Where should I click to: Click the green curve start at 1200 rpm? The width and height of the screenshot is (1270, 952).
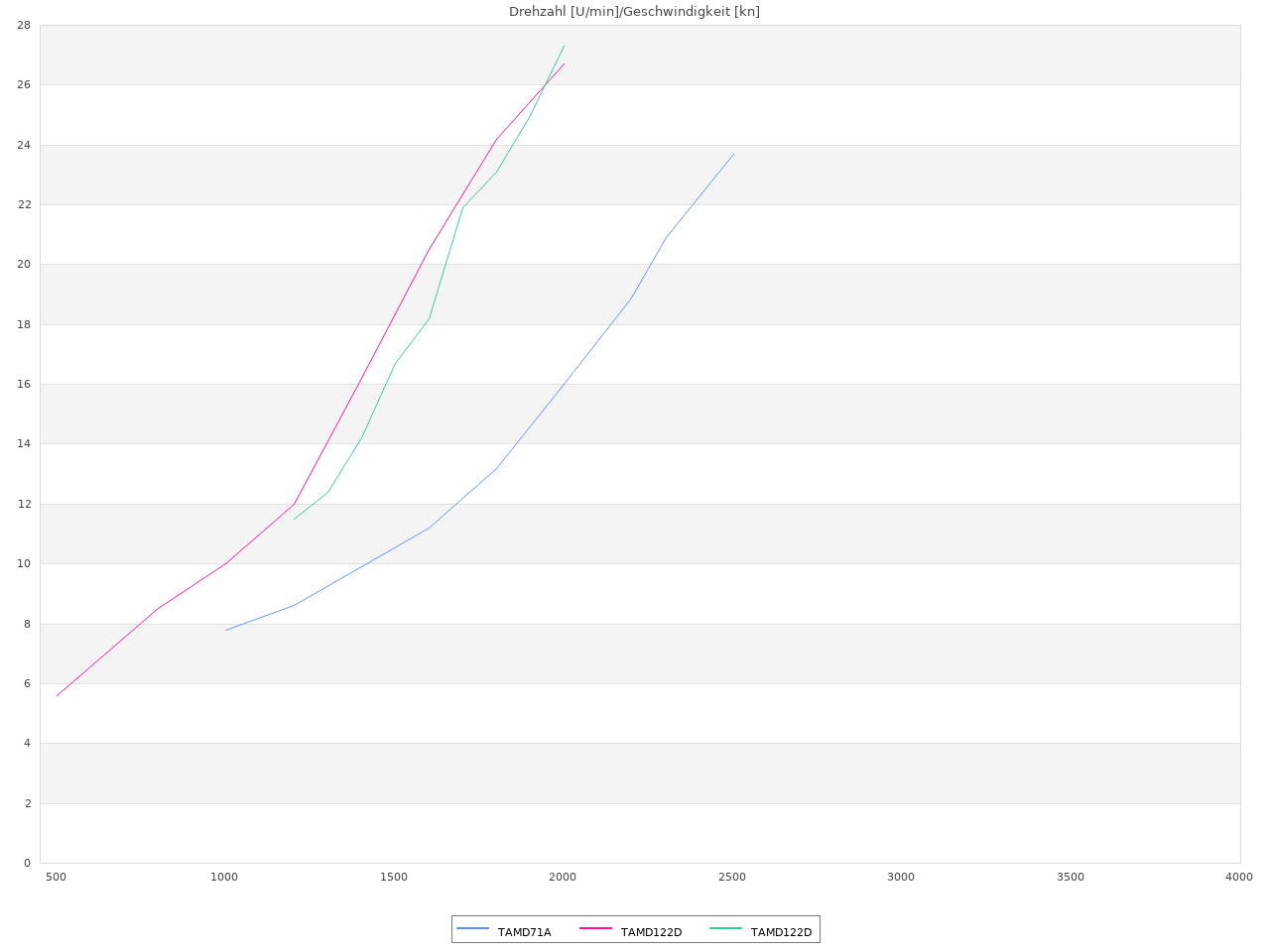pos(294,519)
